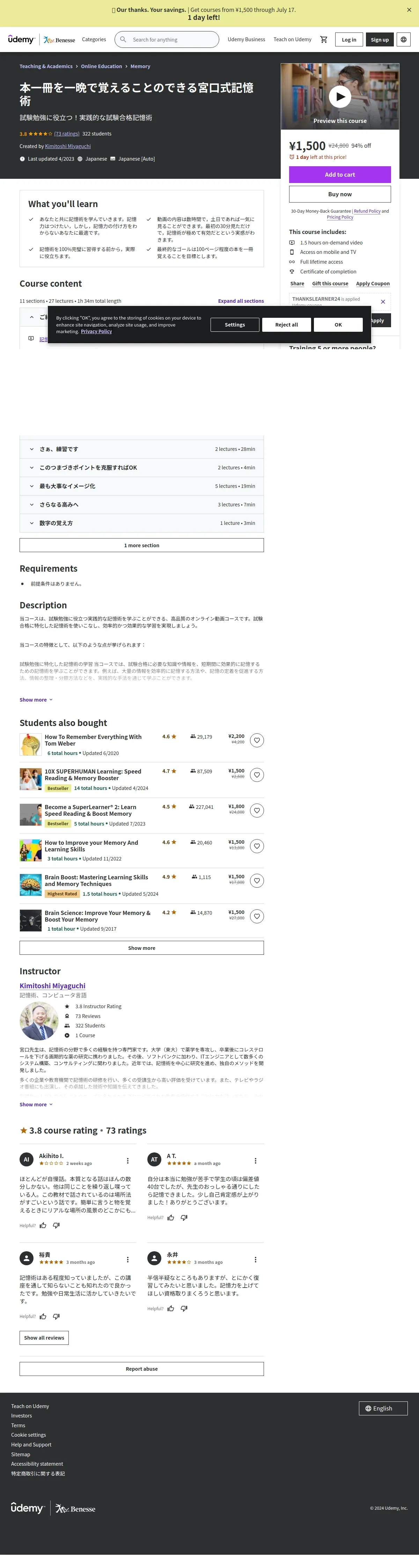Open Udemy Business link in header
The image size is (419, 1568).
click(246, 39)
